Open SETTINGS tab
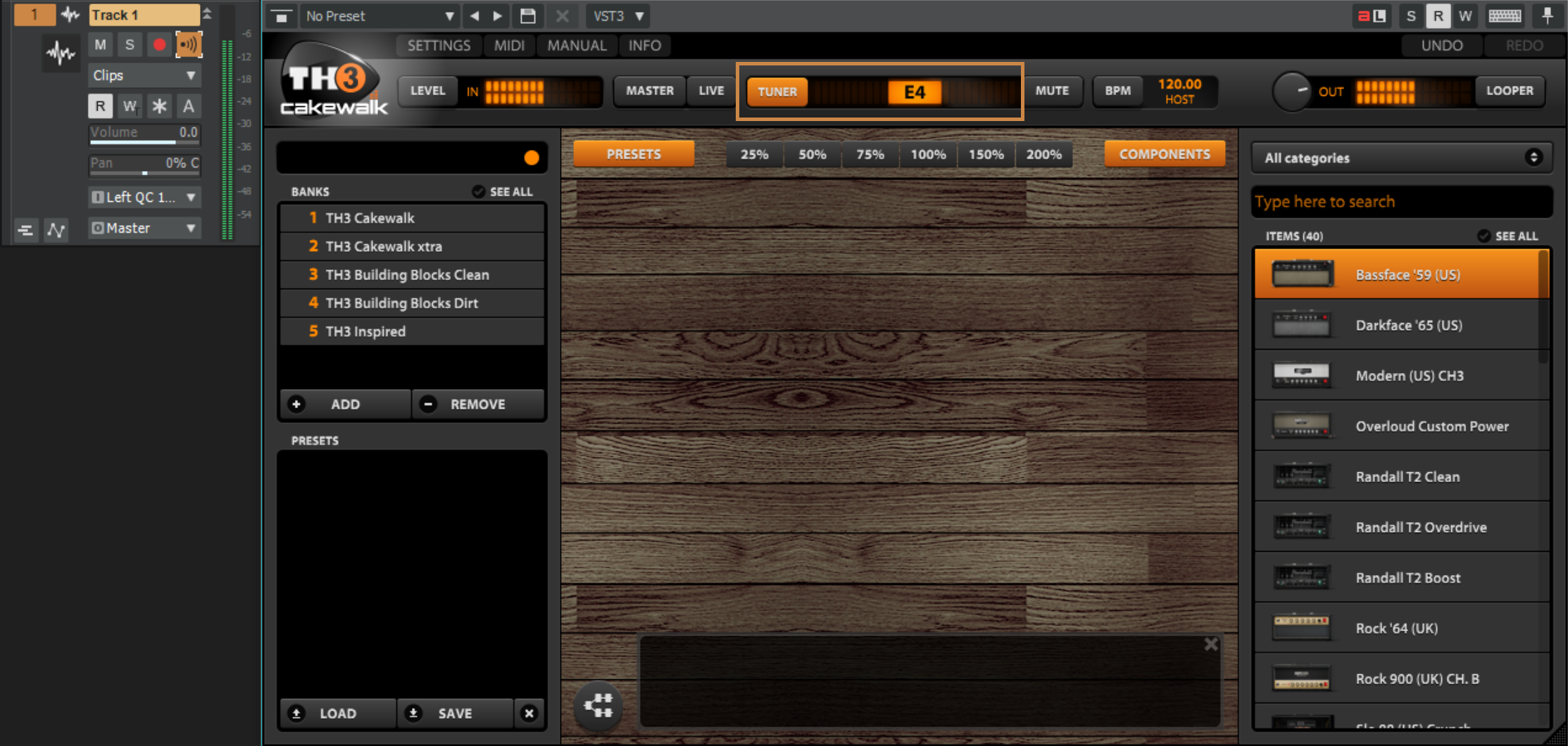1568x746 pixels. pos(439,46)
